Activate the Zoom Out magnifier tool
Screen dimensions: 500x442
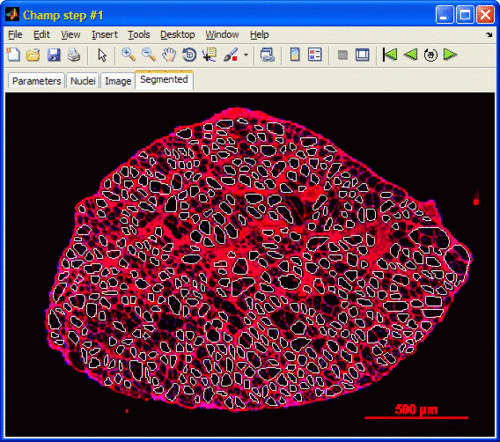pos(149,54)
